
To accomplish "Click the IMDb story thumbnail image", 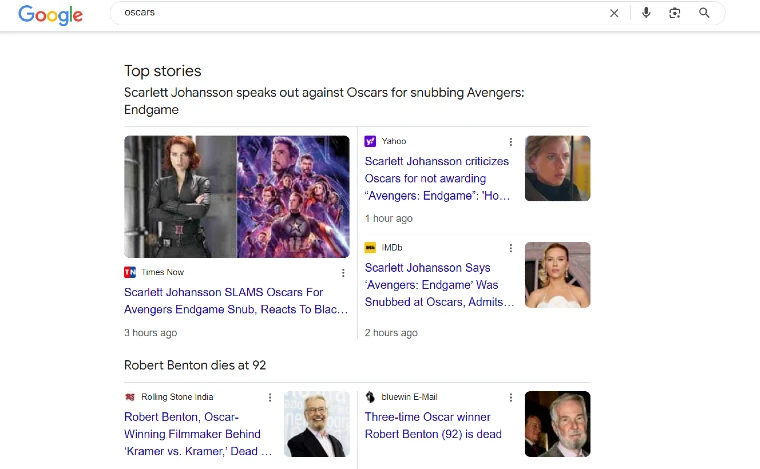I will tap(557, 275).
